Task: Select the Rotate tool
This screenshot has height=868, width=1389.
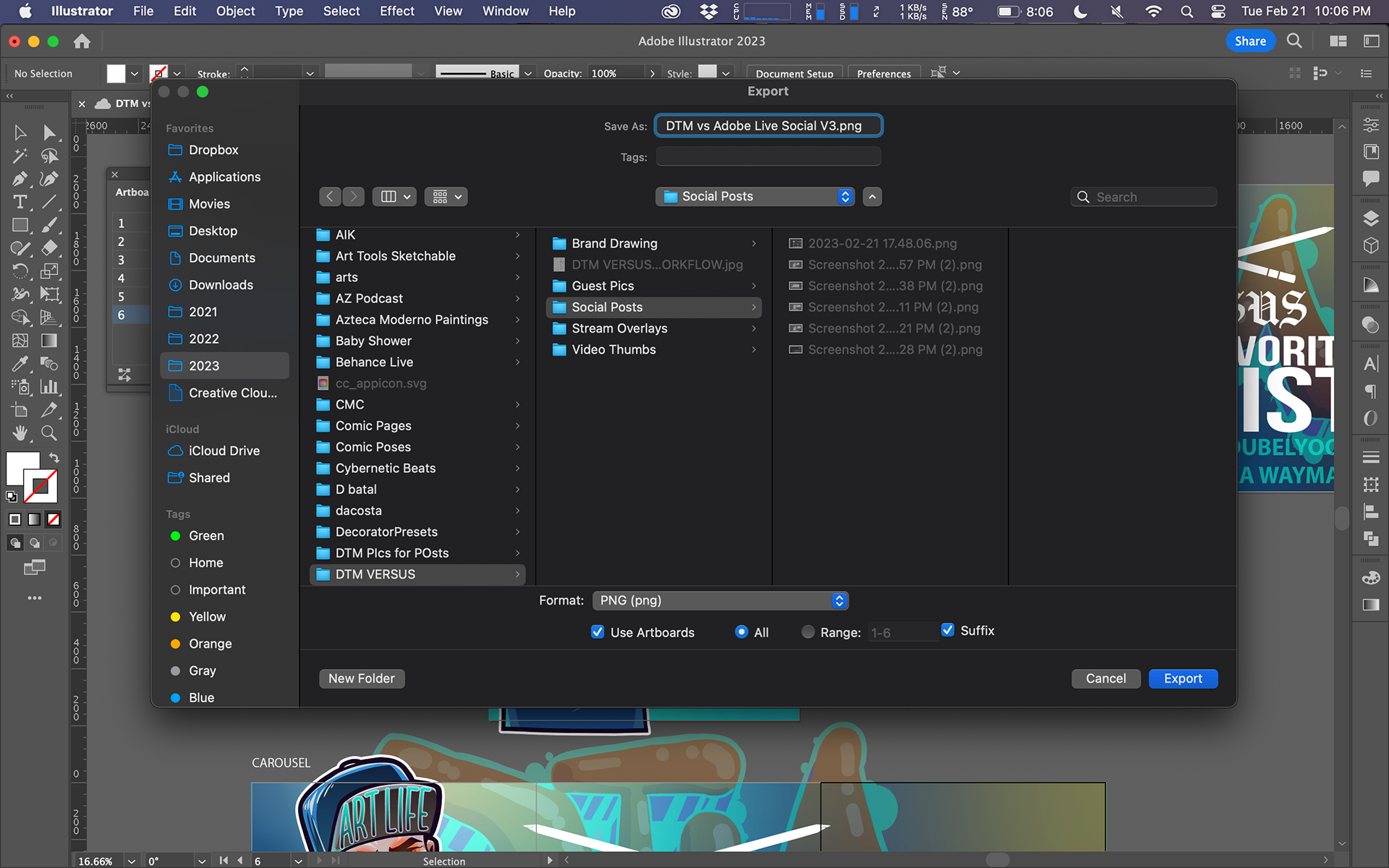Action: (x=20, y=271)
